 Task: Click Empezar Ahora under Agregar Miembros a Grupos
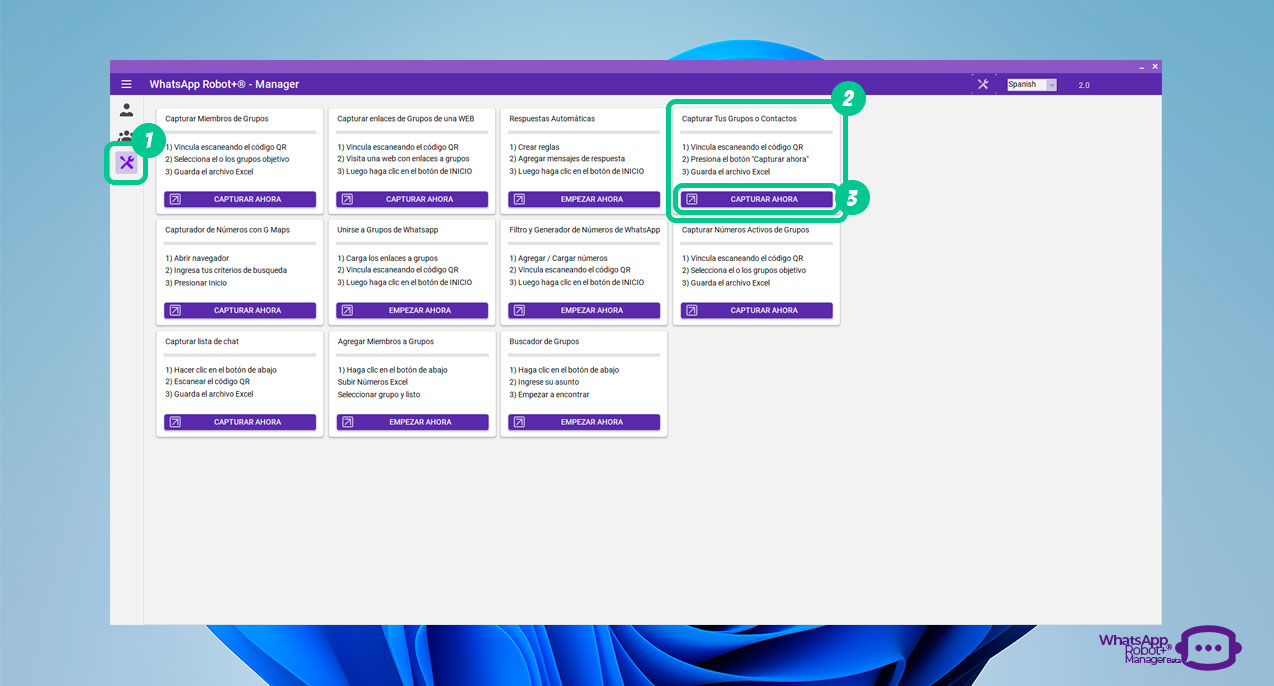(x=412, y=422)
